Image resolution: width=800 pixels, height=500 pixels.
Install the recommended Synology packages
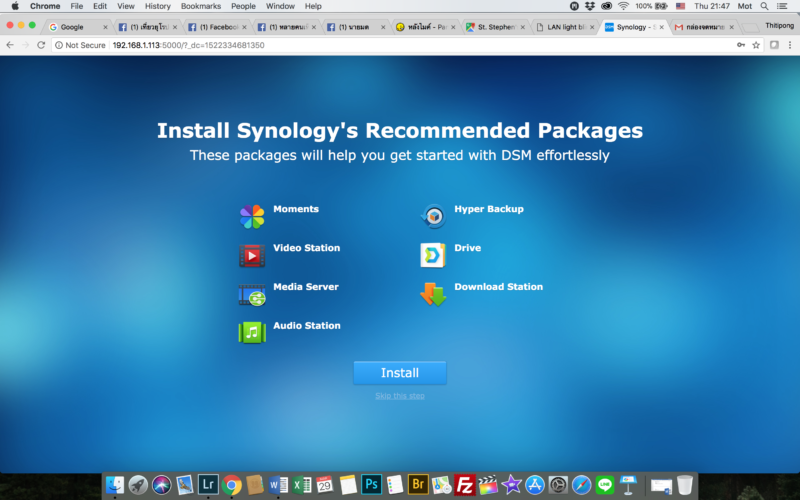coord(400,372)
